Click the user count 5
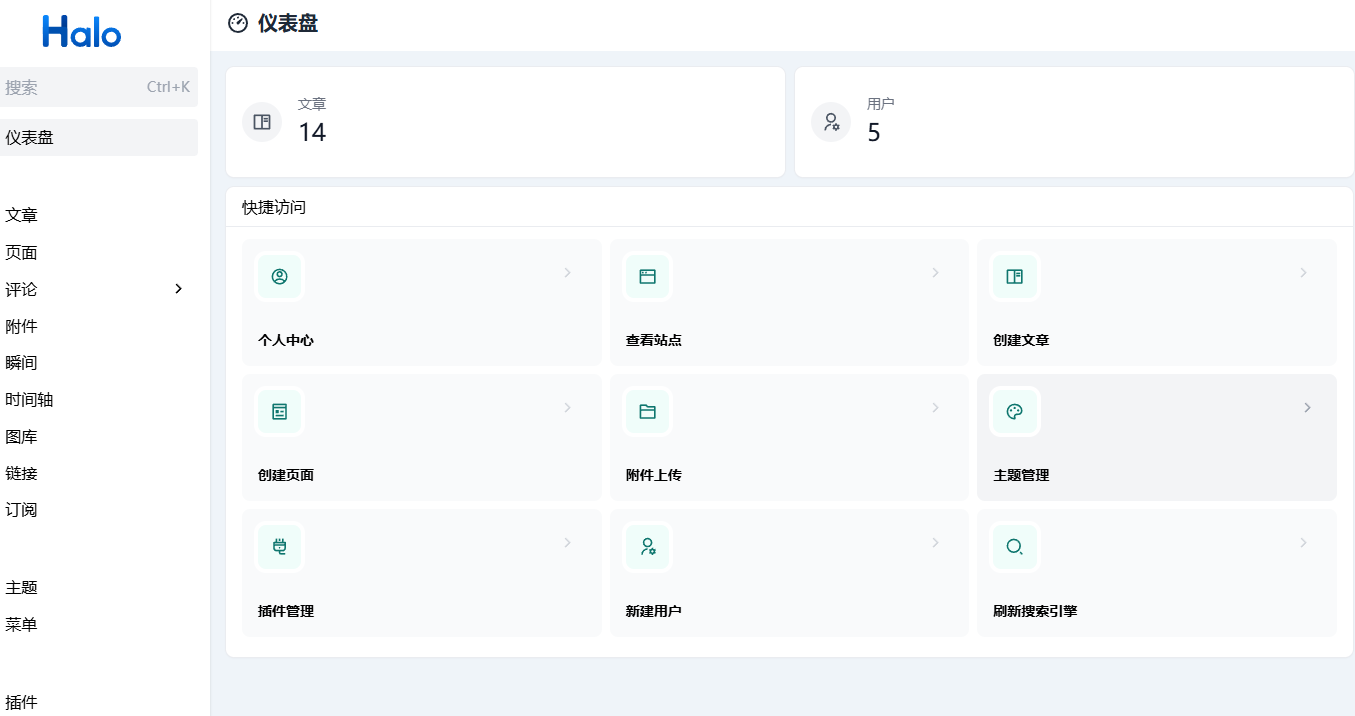 coord(874,132)
